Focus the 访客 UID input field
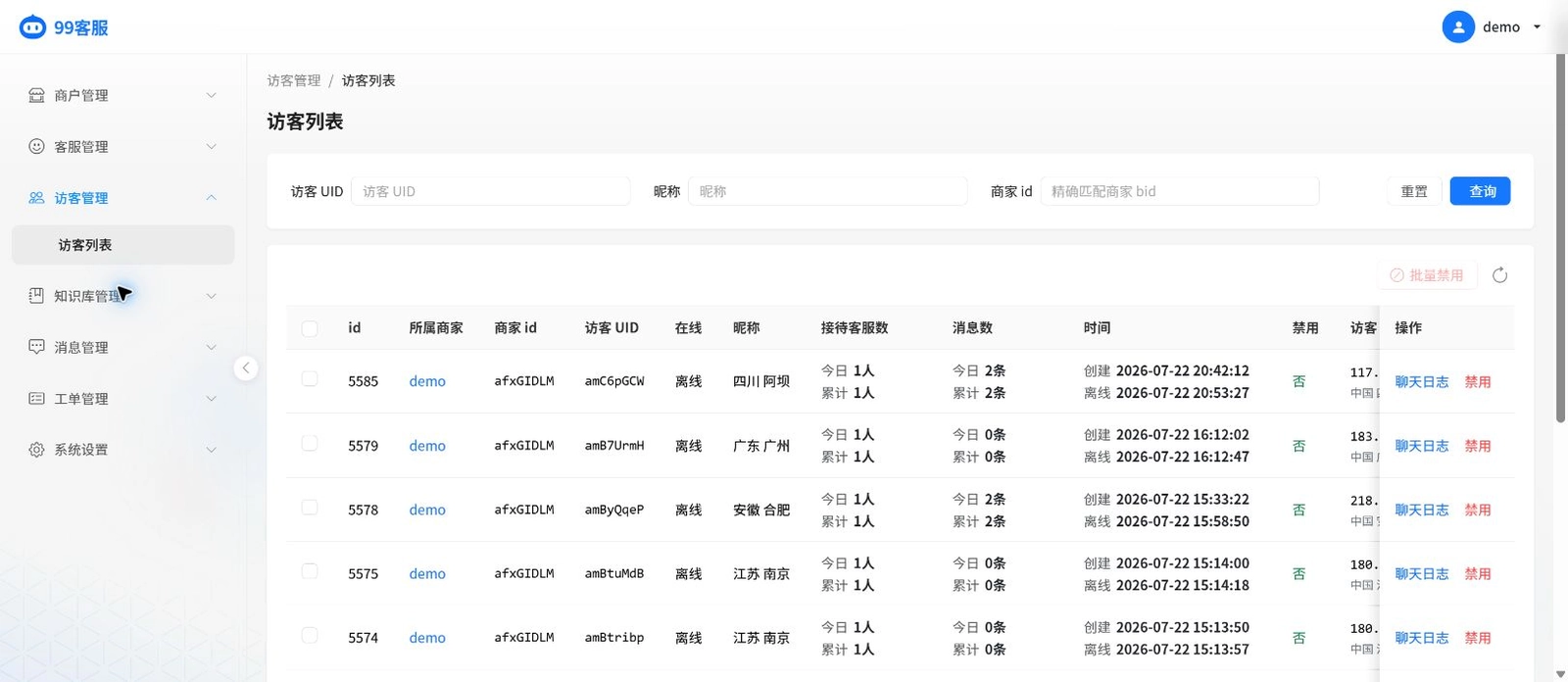Image resolution: width=1568 pixels, height=682 pixels. [x=490, y=191]
